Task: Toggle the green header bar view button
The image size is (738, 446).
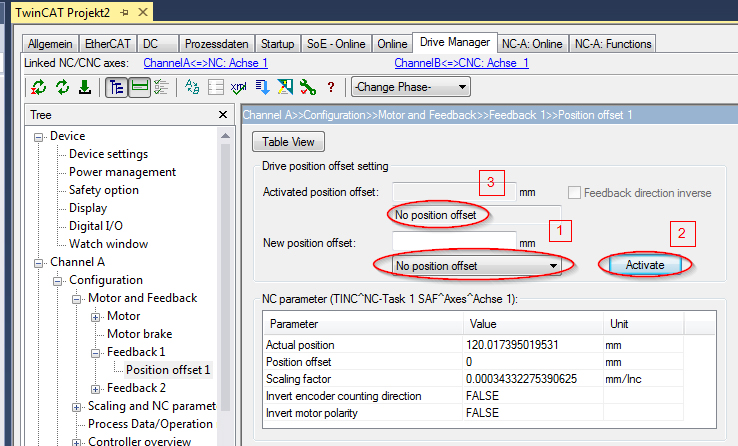Action: pos(139,87)
